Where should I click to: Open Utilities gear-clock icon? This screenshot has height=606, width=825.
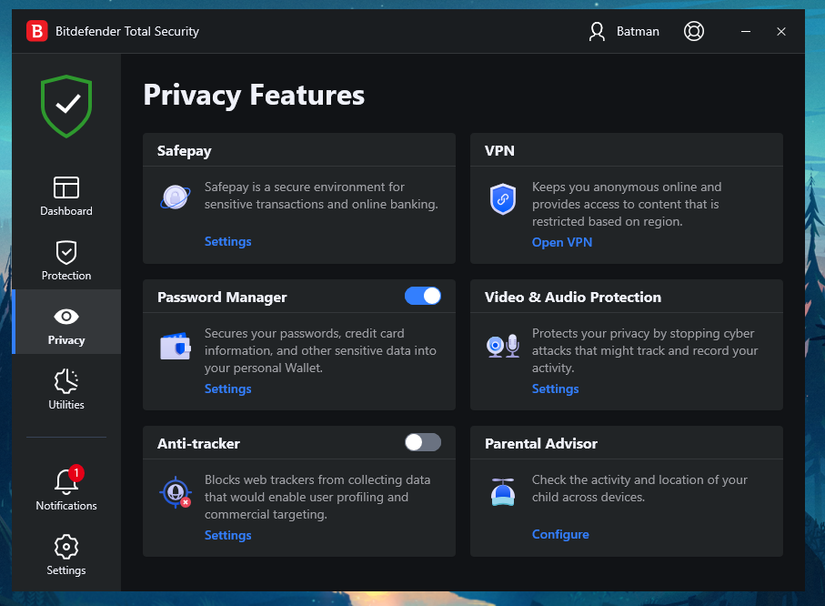click(66, 381)
